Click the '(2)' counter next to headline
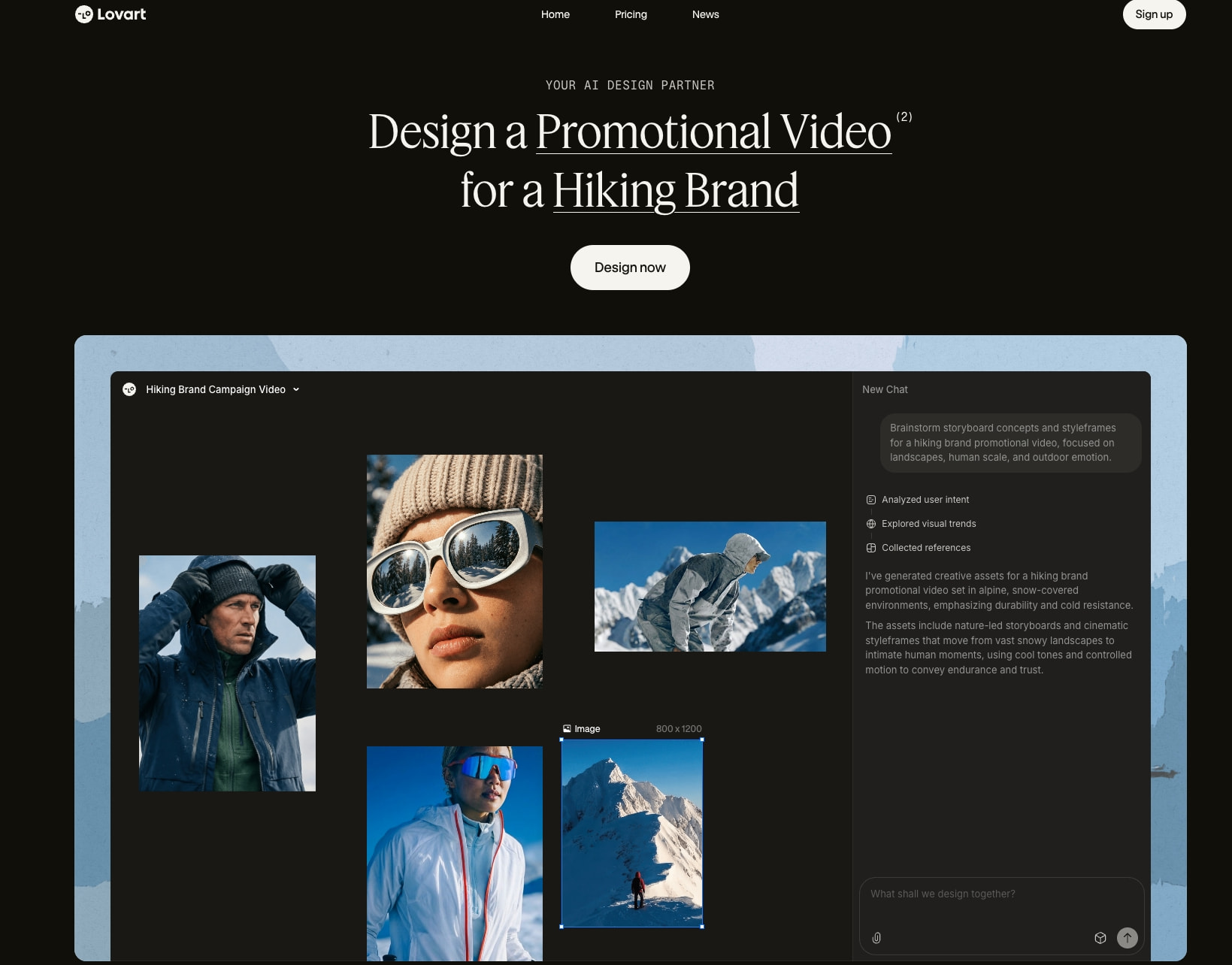Image resolution: width=1232 pixels, height=965 pixels. [904, 116]
